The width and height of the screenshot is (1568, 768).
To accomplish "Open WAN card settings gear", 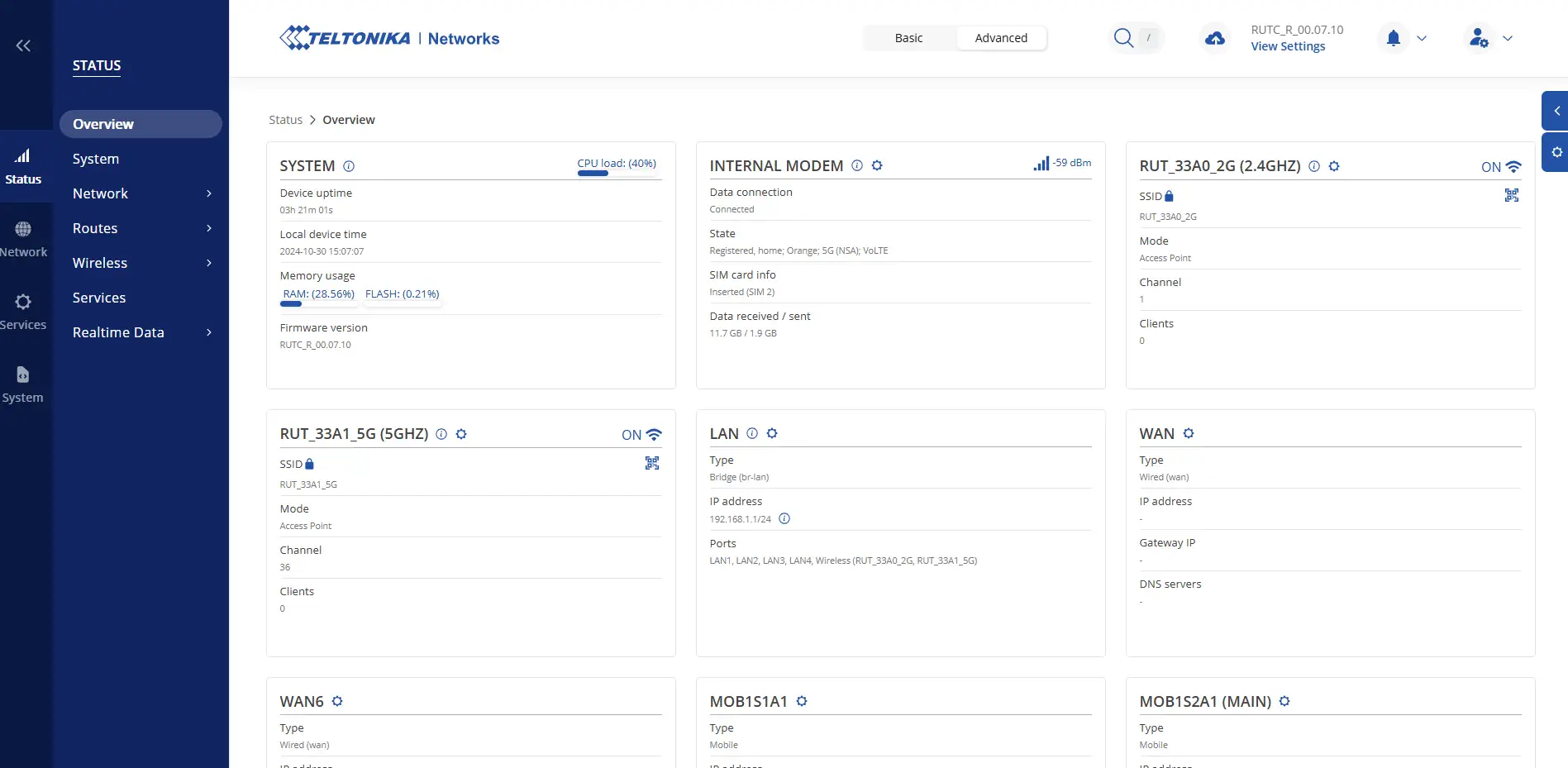I will pos(1188,433).
